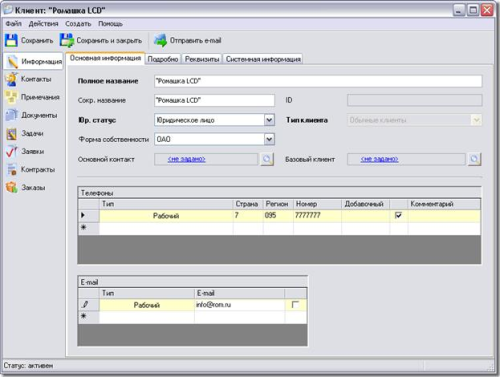This screenshot has height=377, width=500.
Task: Minimize the client window
Action: coord(459,10)
